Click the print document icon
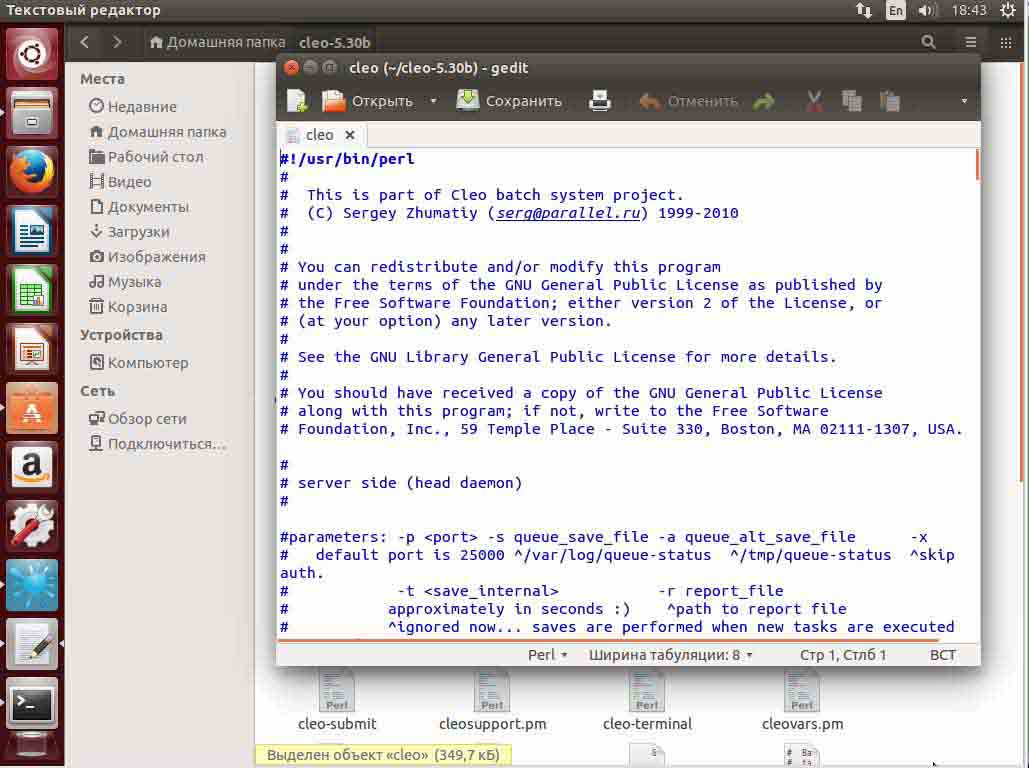Screen dimensions: 1029x768 600,101
